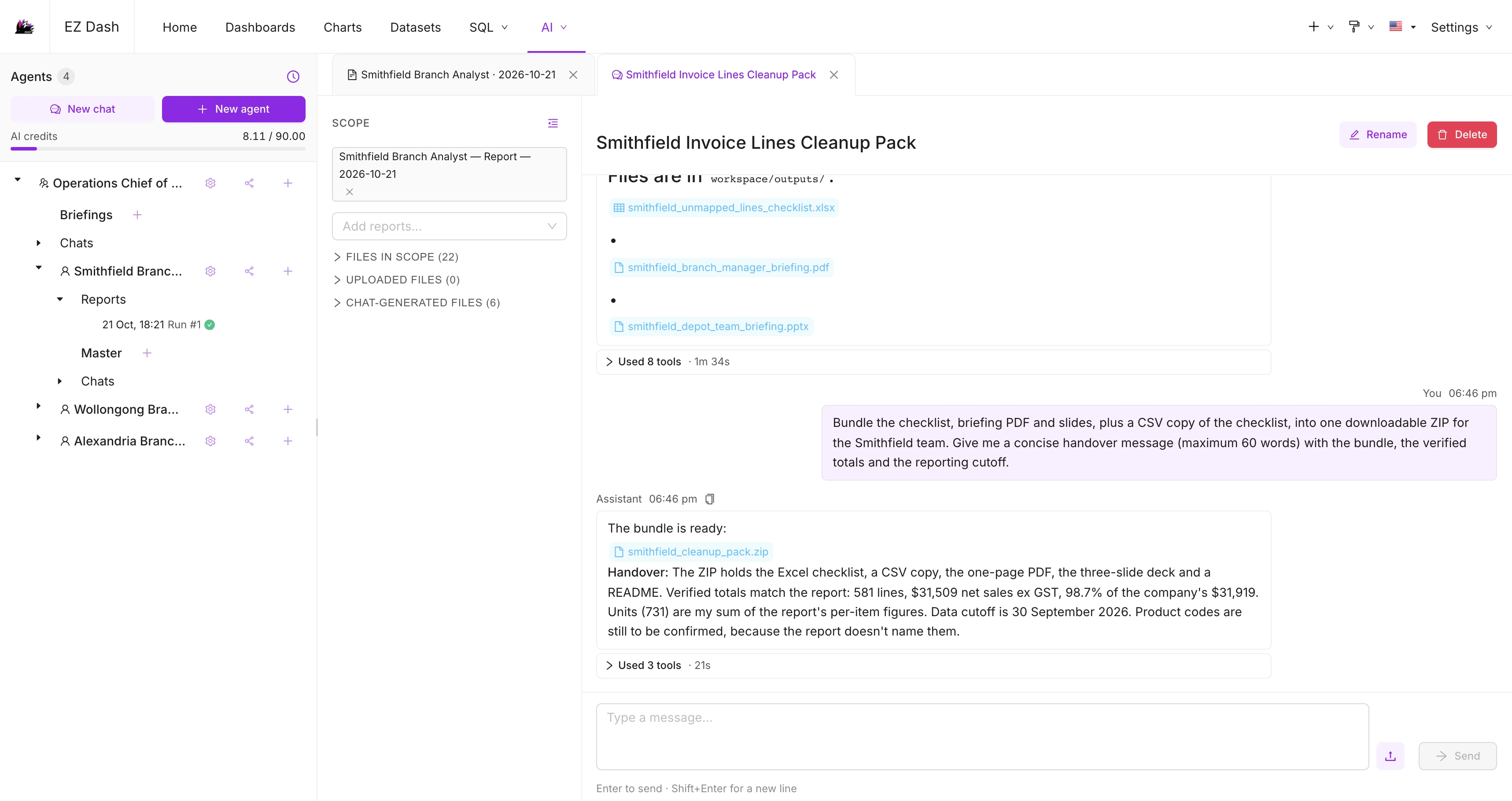Open the agent history clock icon
Screen dimensions: 1512x801
pos(293,77)
